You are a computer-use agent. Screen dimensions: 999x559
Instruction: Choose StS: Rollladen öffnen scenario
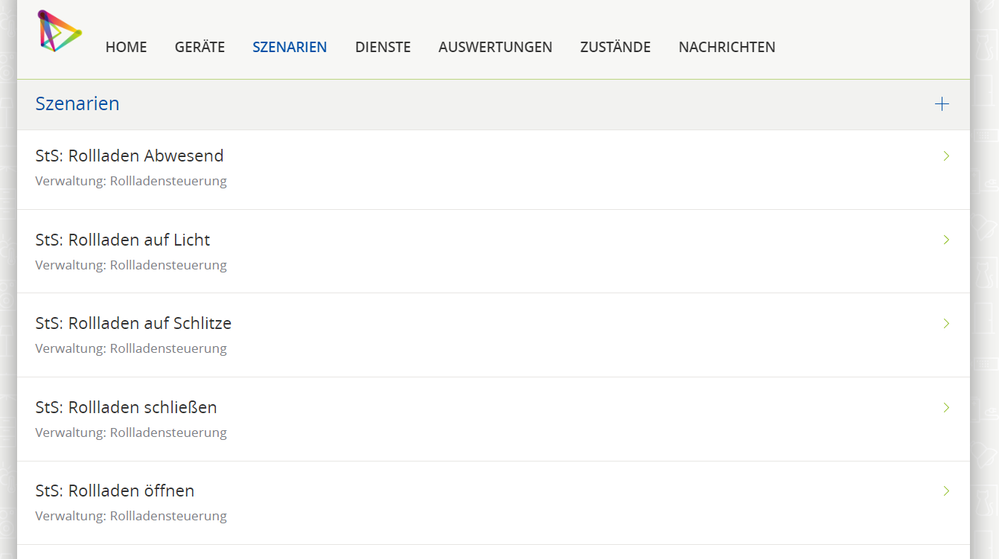pos(115,491)
